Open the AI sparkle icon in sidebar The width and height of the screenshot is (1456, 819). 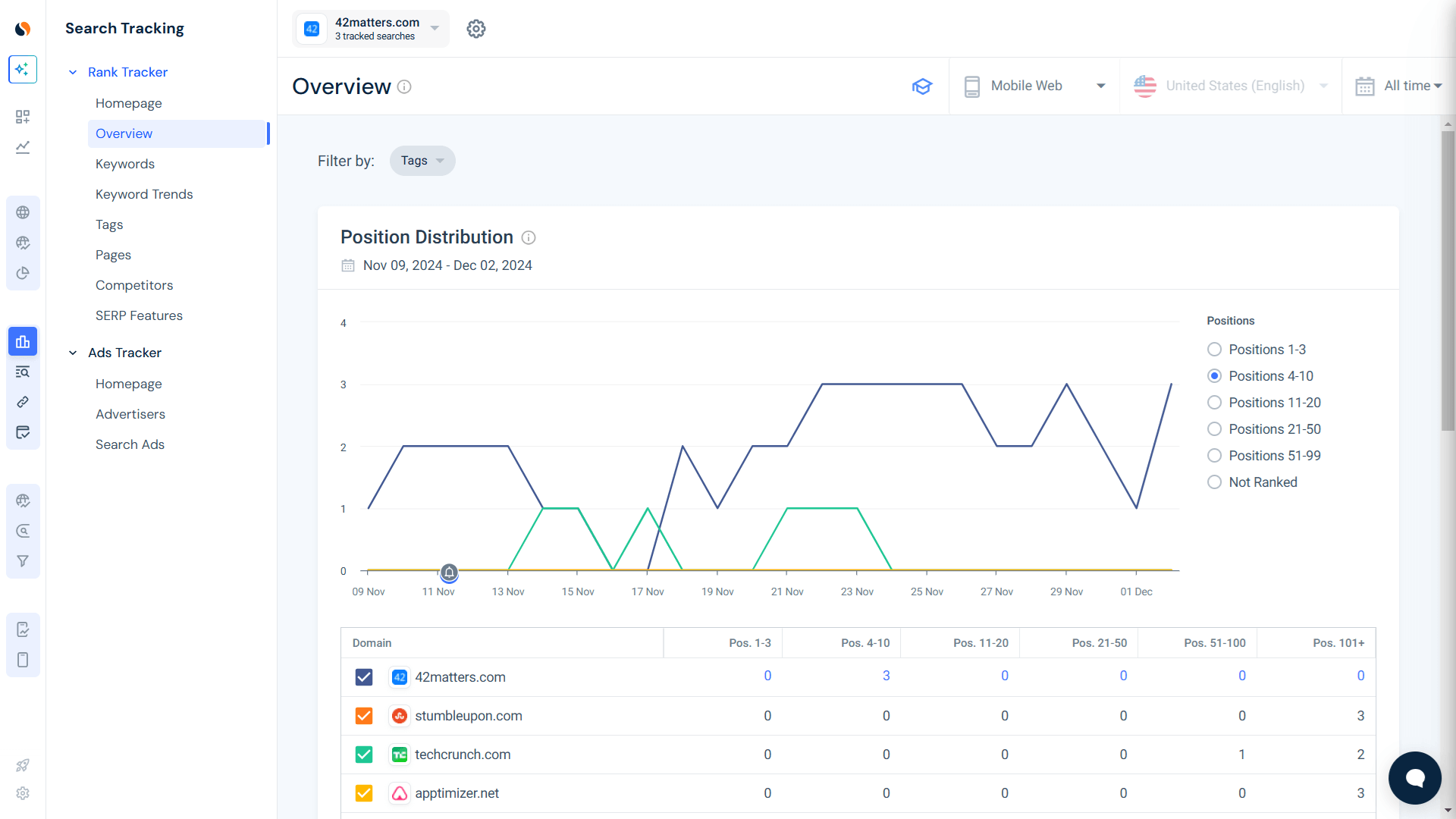point(23,69)
